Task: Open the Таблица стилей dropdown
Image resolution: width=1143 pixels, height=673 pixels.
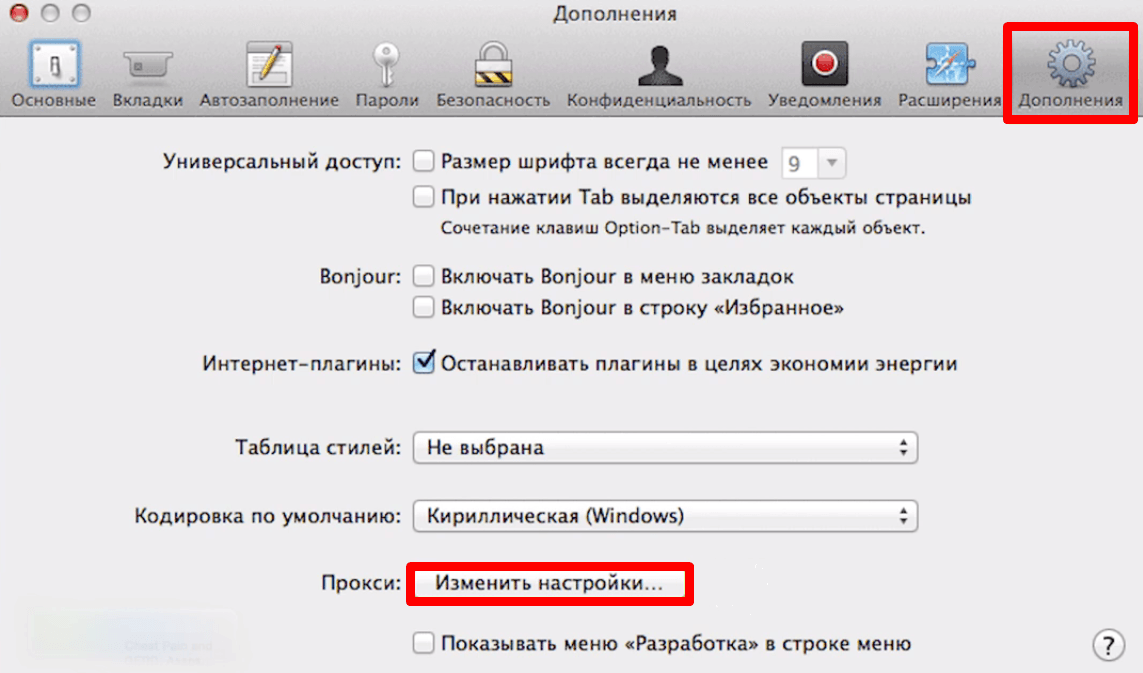Action: click(665, 447)
